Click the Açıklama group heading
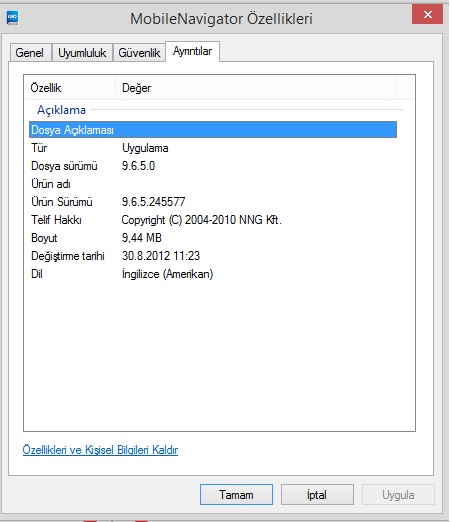The height and width of the screenshot is (522, 452). [61, 110]
